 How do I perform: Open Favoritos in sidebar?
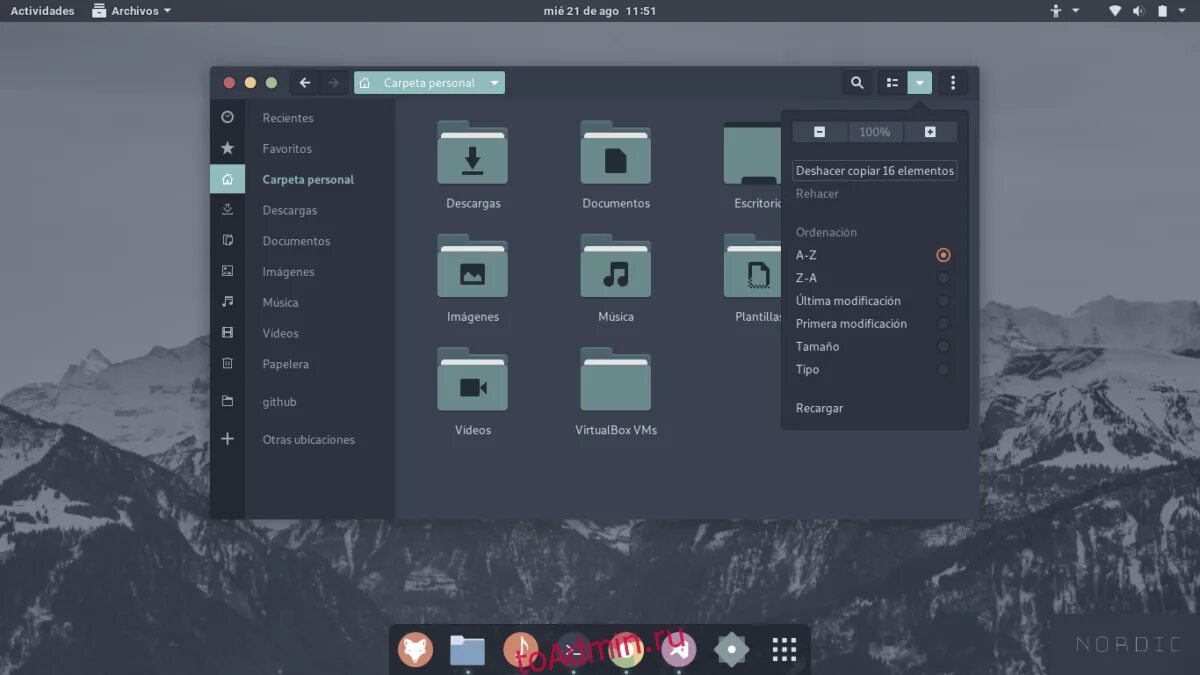pos(287,149)
